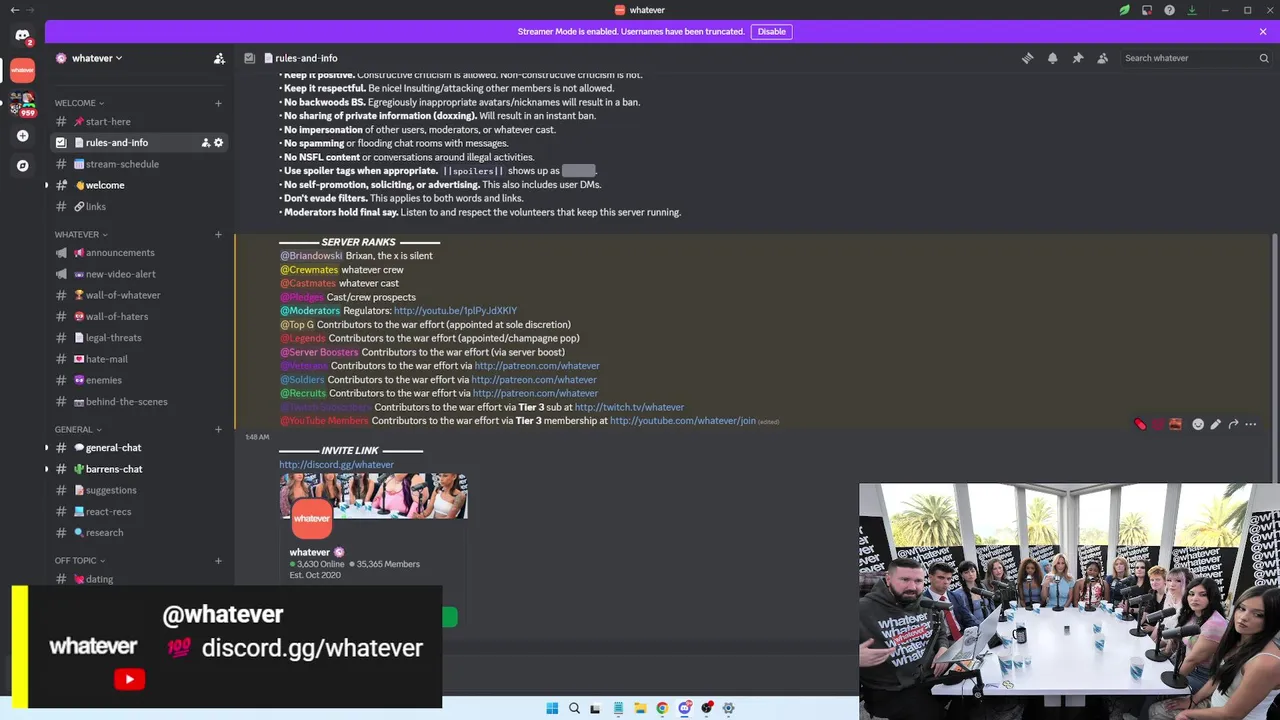Image resolution: width=1280 pixels, height=720 pixels.
Task: Open the Windows Start button
Action: coord(552,708)
